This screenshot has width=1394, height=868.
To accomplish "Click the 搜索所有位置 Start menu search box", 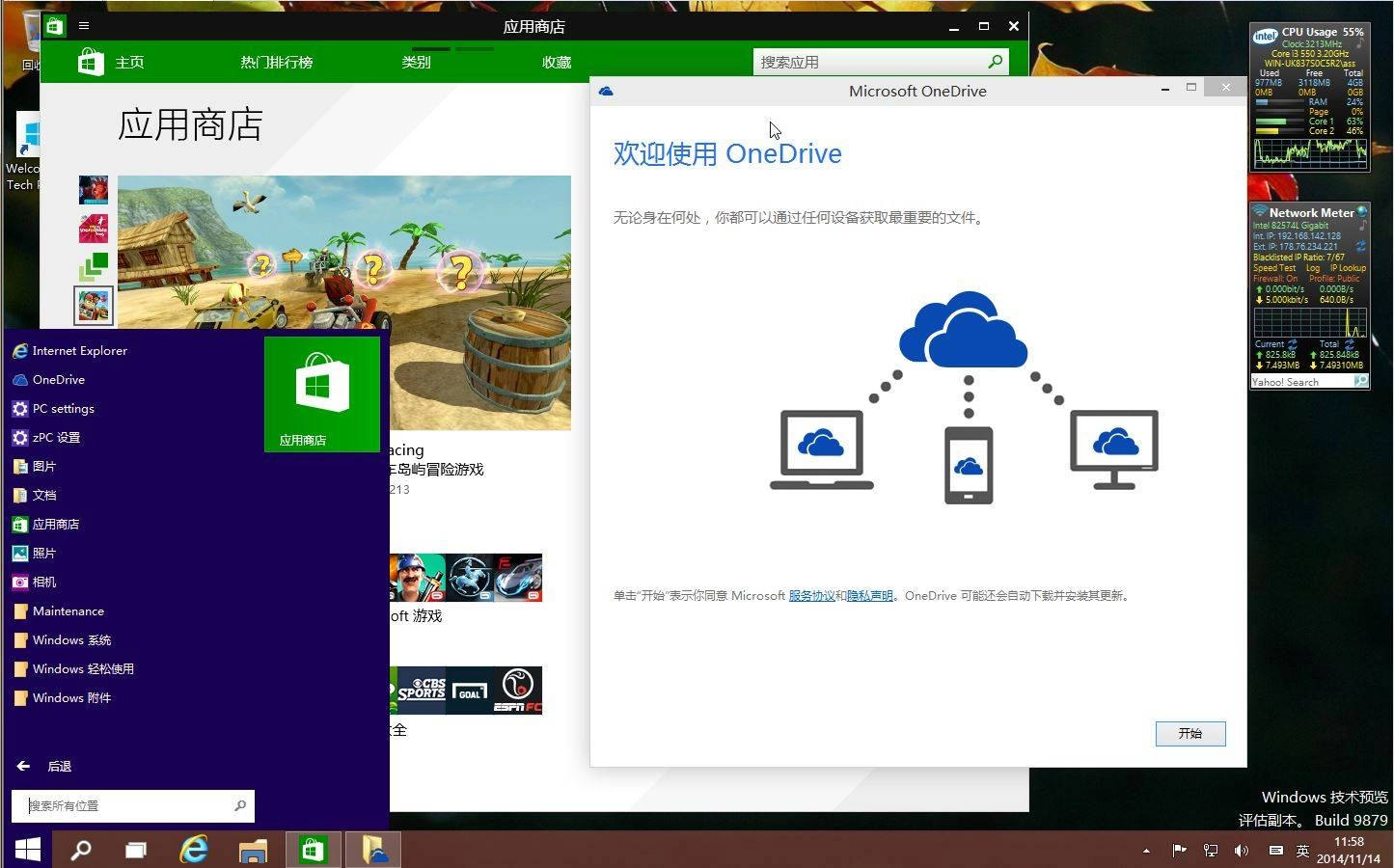I will tap(132, 805).
